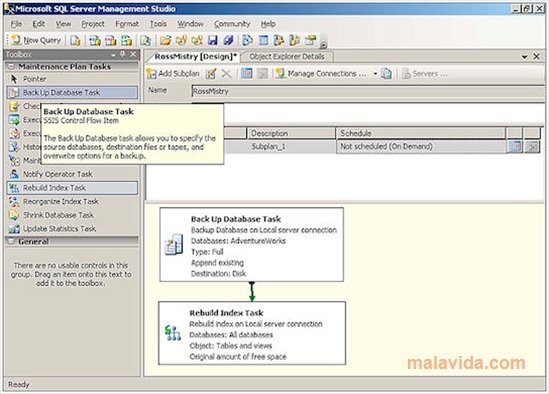Open the Tools menu
This screenshot has height=394, width=549.
(158, 24)
